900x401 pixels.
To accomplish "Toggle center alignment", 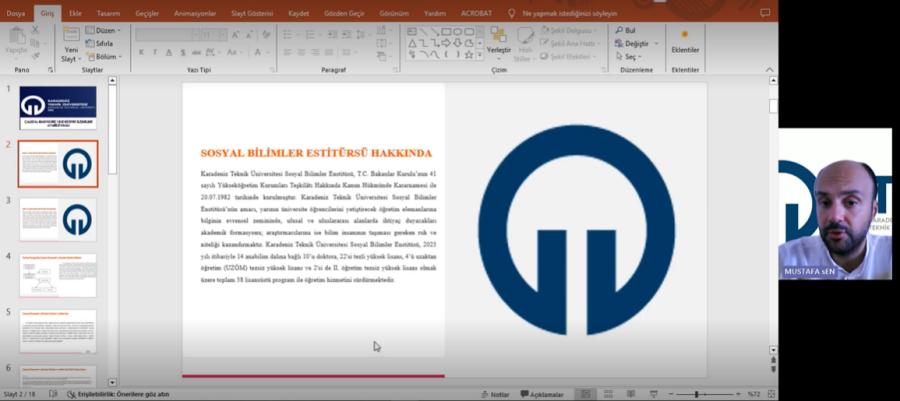I will 300,52.
